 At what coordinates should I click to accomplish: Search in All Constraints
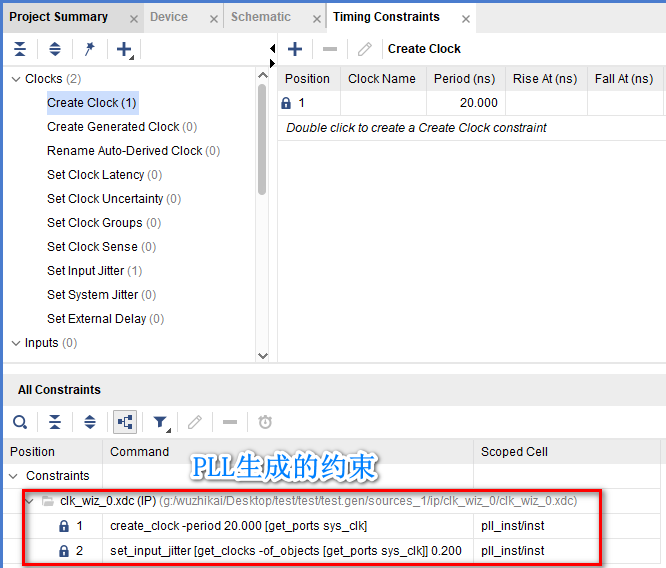(20, 422)
